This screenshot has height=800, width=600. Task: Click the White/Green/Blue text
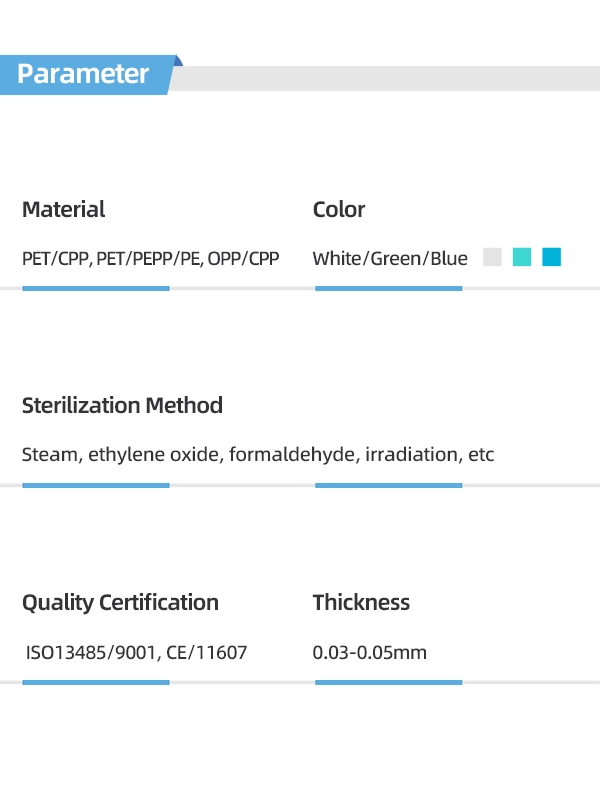pyautogui.click(x=390, y=258)
